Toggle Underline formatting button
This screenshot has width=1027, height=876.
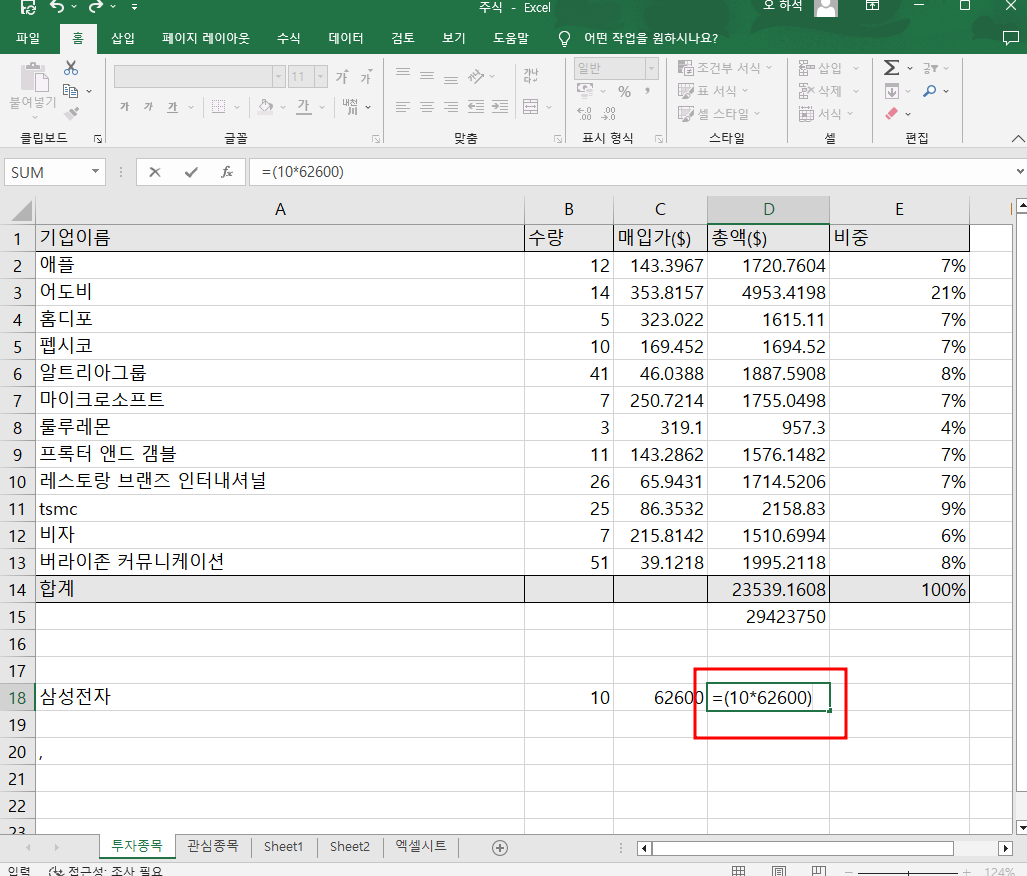pos(172,106)
